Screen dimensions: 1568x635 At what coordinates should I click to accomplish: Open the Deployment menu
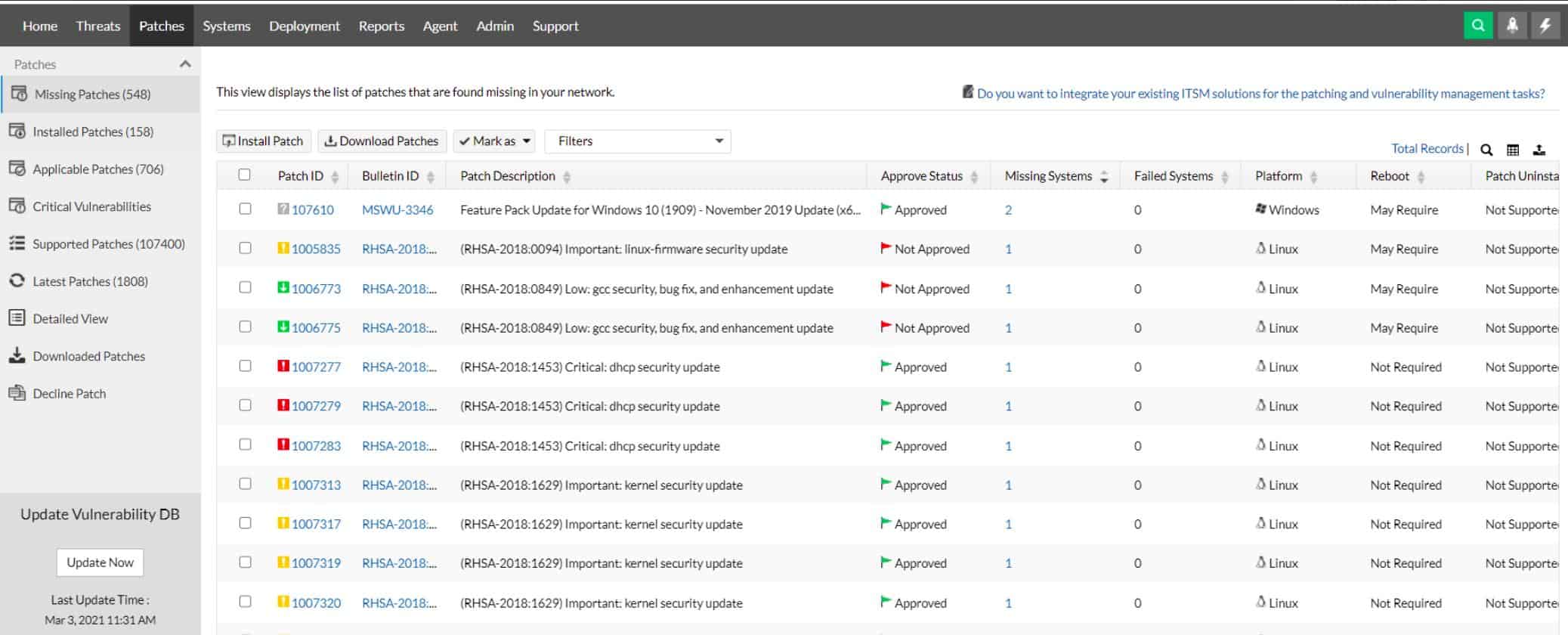[x=305, y=26]
